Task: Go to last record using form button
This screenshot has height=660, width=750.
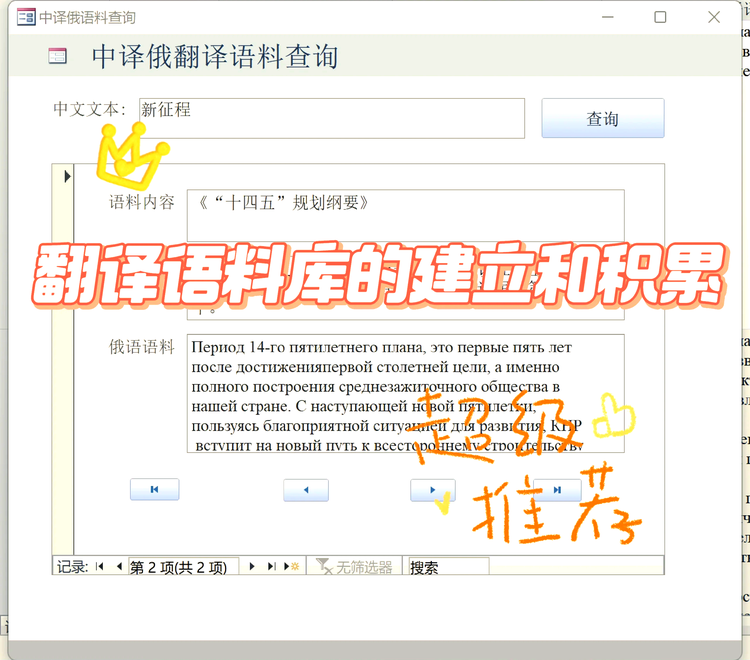Action: point(557,490)
